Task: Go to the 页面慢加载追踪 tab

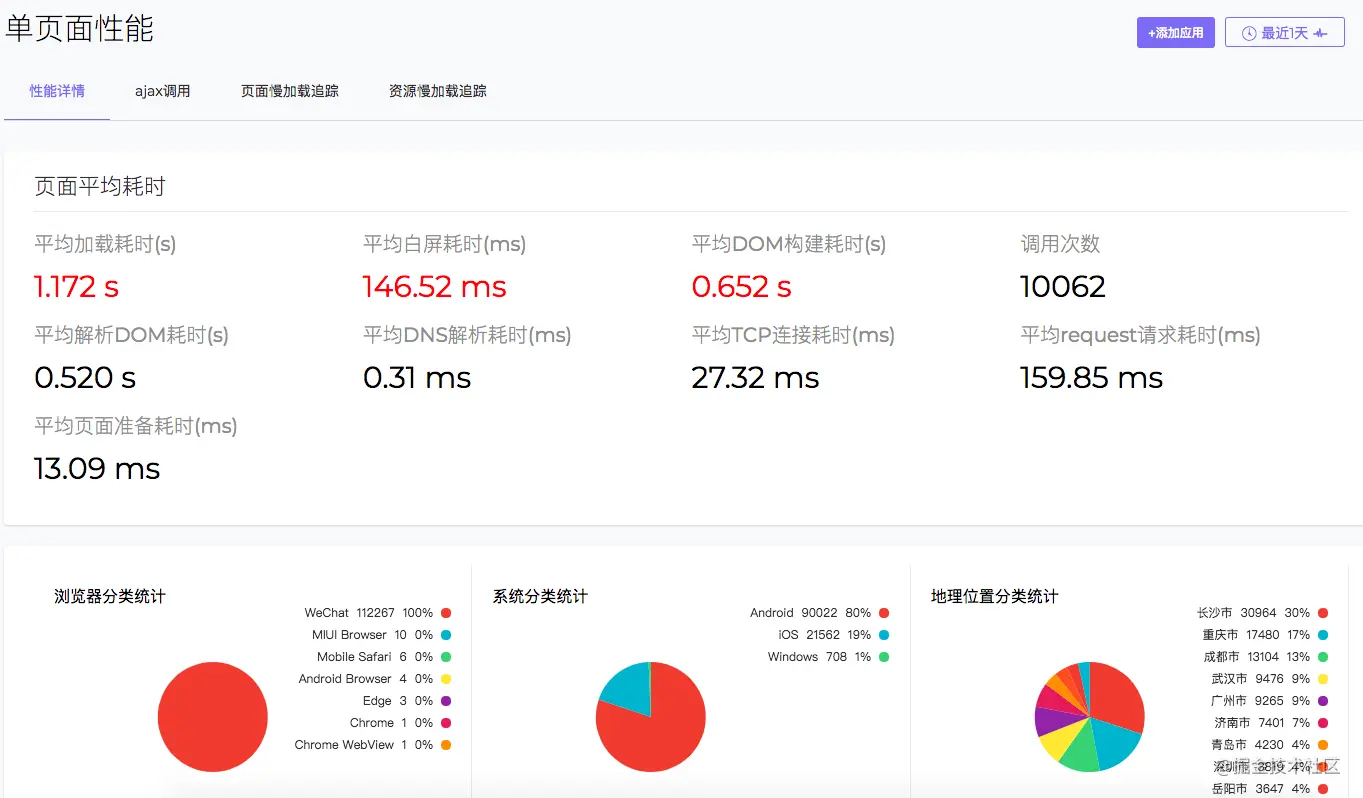Action: [290, 91]
